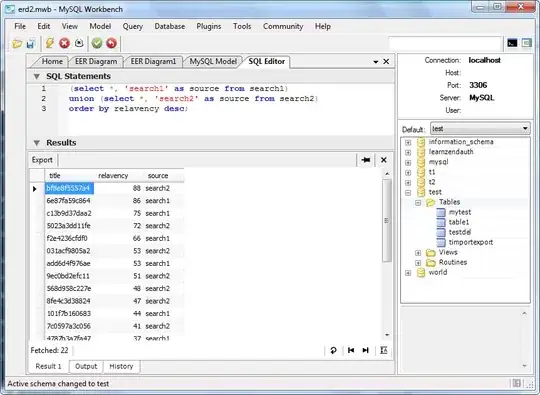Open the History tab
This screenshot has height=395, width=540.
pyautogui.click(x=121, y=366)
